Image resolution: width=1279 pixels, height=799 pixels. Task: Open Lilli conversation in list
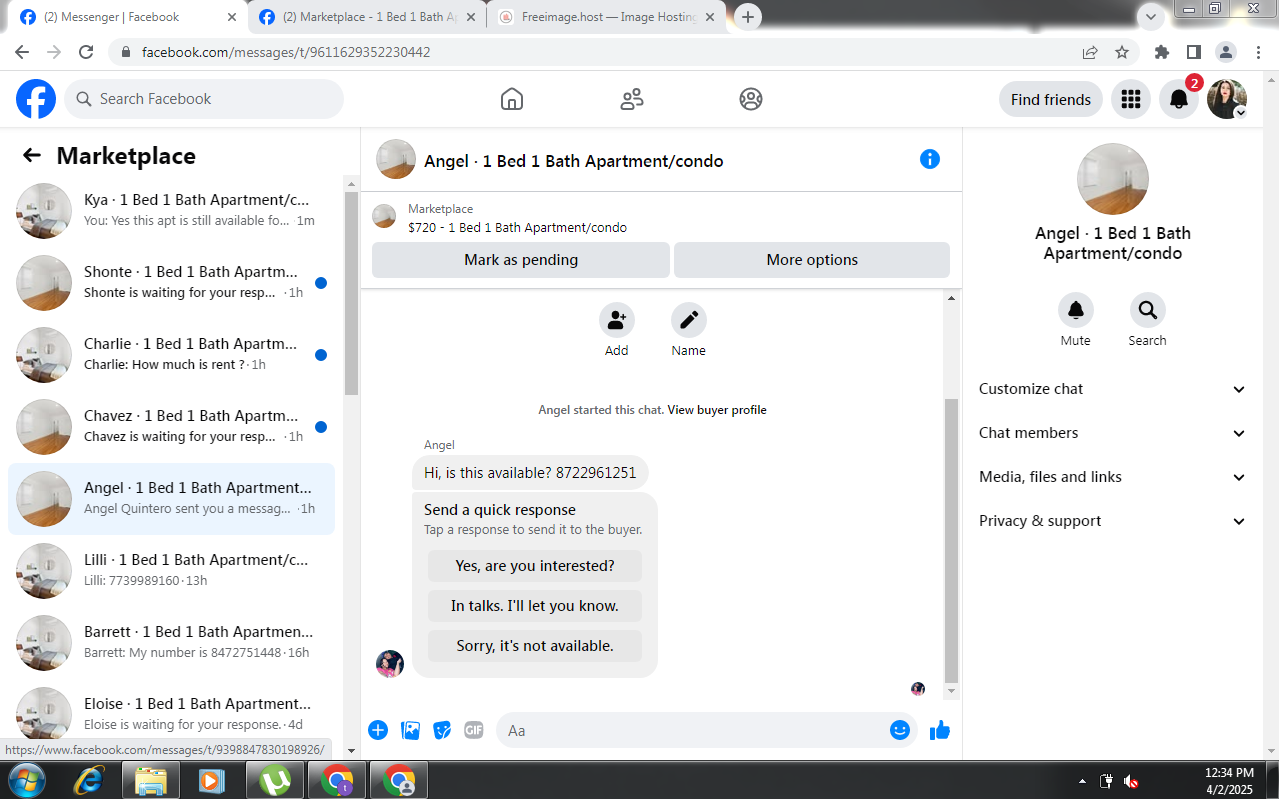tap(171, 570)
